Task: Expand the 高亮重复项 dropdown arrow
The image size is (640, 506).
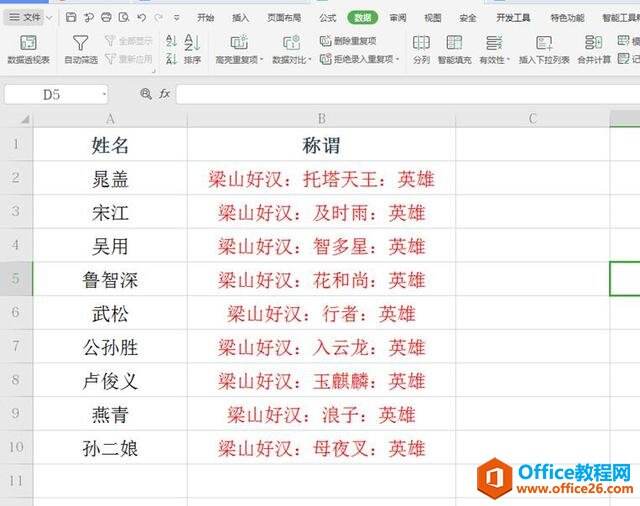Action: pos(261,60)
